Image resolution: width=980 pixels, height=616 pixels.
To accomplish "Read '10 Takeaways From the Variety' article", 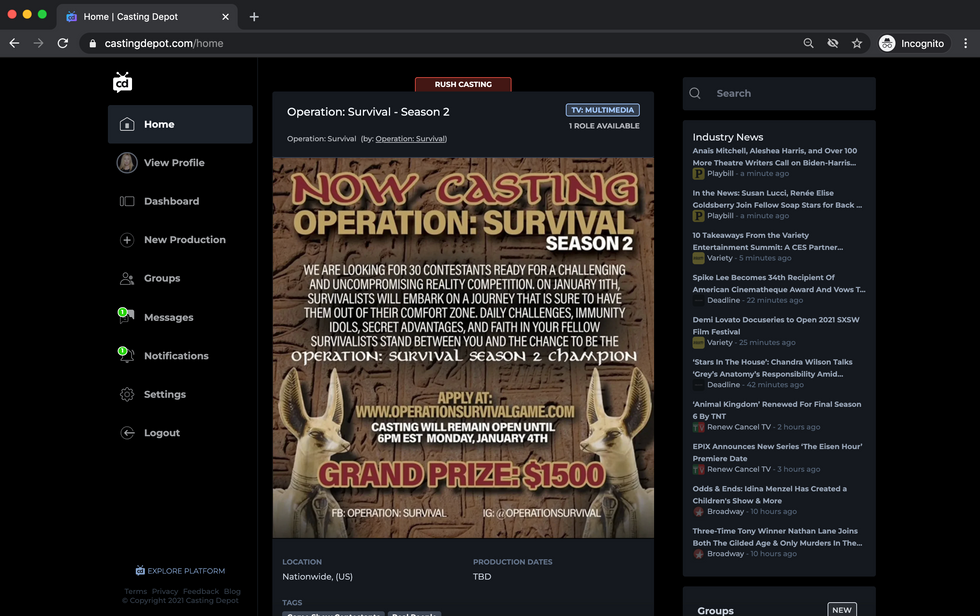I will (768, 241).
